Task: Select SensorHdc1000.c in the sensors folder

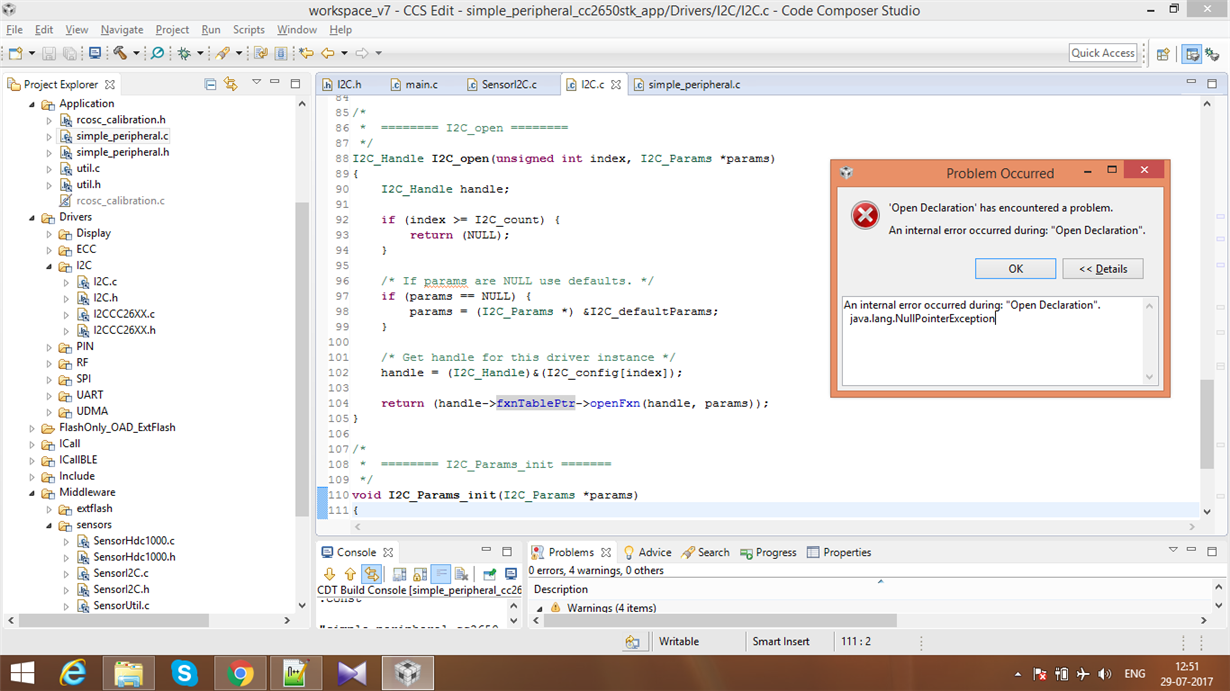Action: 134,541
